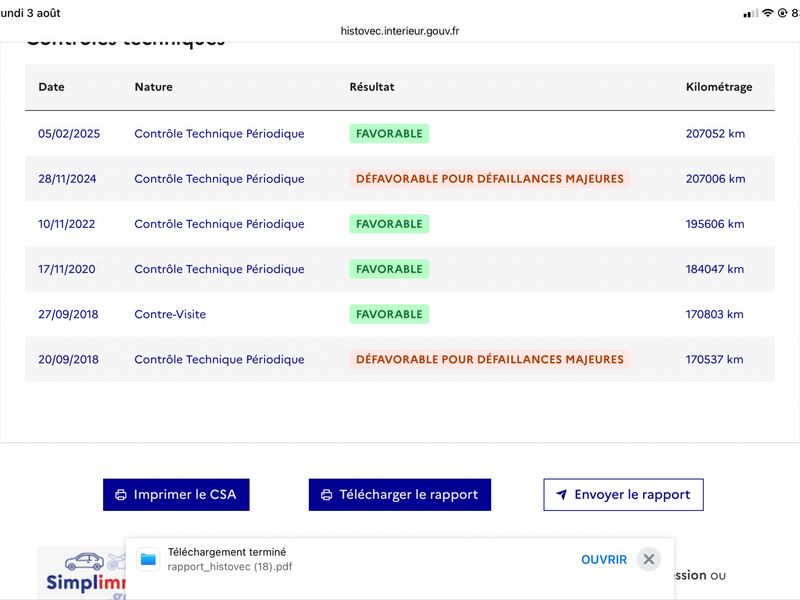Click the DÉFAVORABLE badge for 20/09/2018
The image size is (800, 600).
click(x=490, y=359)
